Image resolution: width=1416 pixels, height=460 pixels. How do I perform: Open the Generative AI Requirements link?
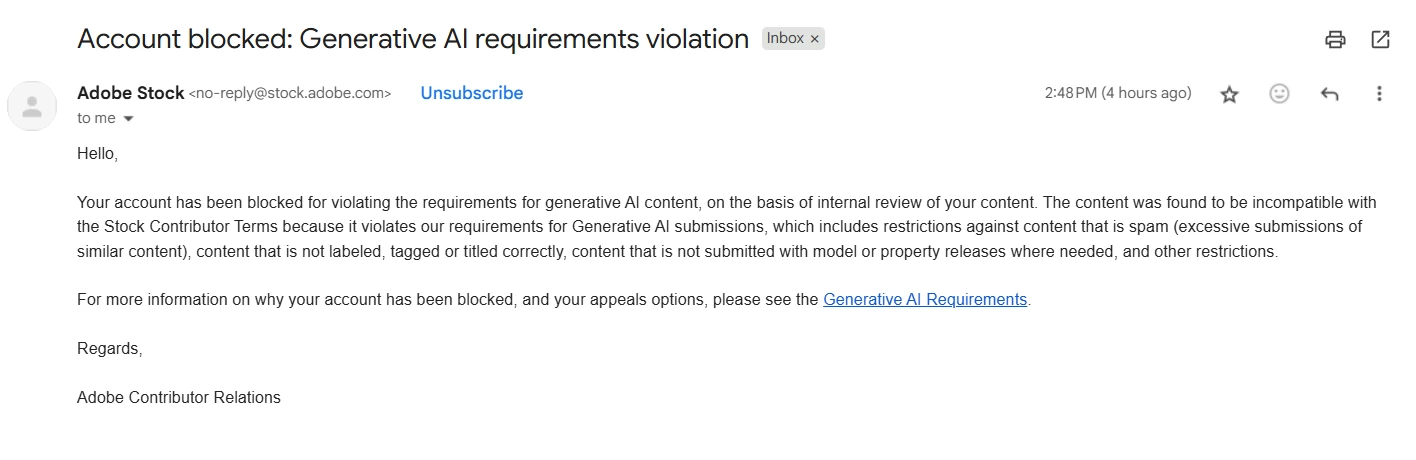click(924, 299)
